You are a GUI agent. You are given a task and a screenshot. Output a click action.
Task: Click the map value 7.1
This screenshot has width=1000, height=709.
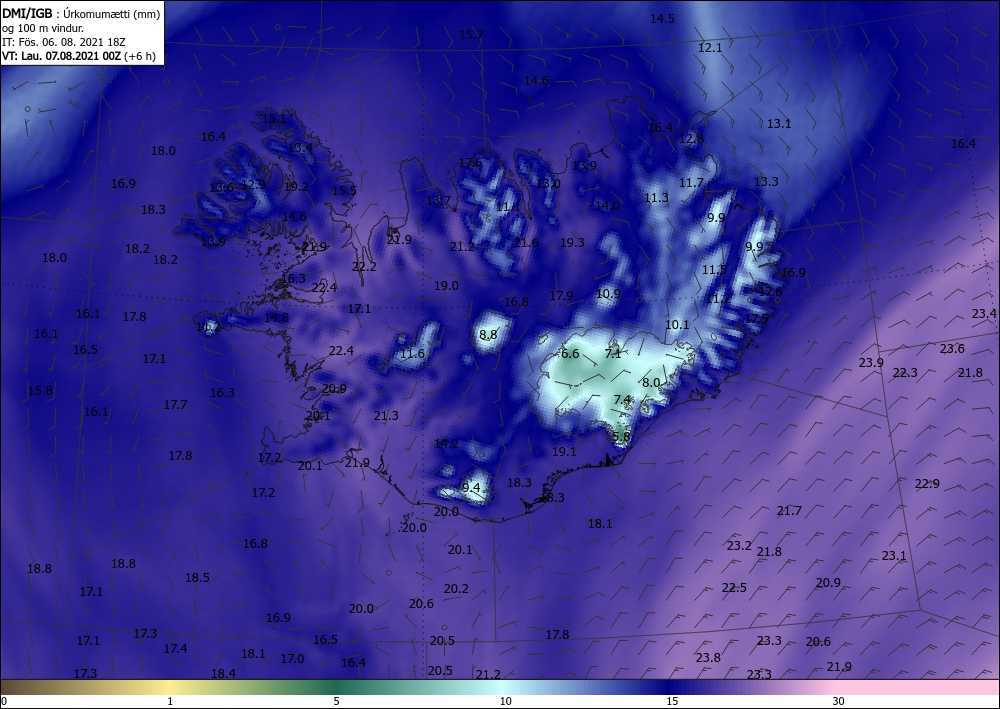(x=612, y=353)
